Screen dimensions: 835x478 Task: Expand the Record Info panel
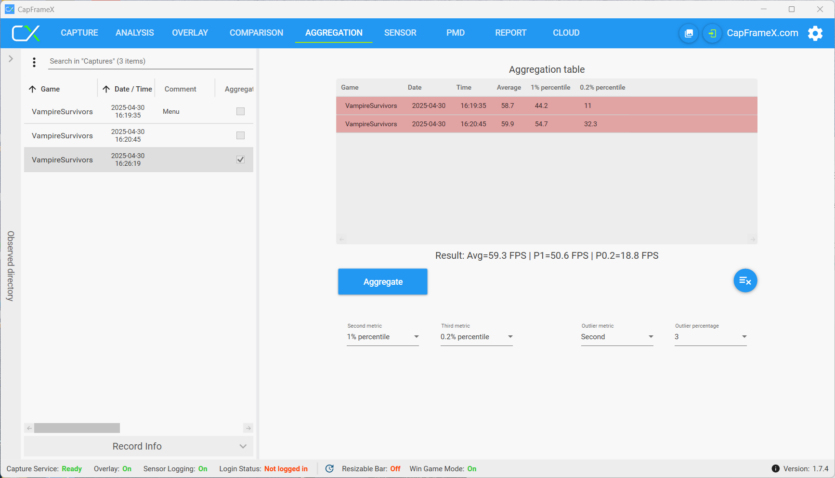coord(138,446)
